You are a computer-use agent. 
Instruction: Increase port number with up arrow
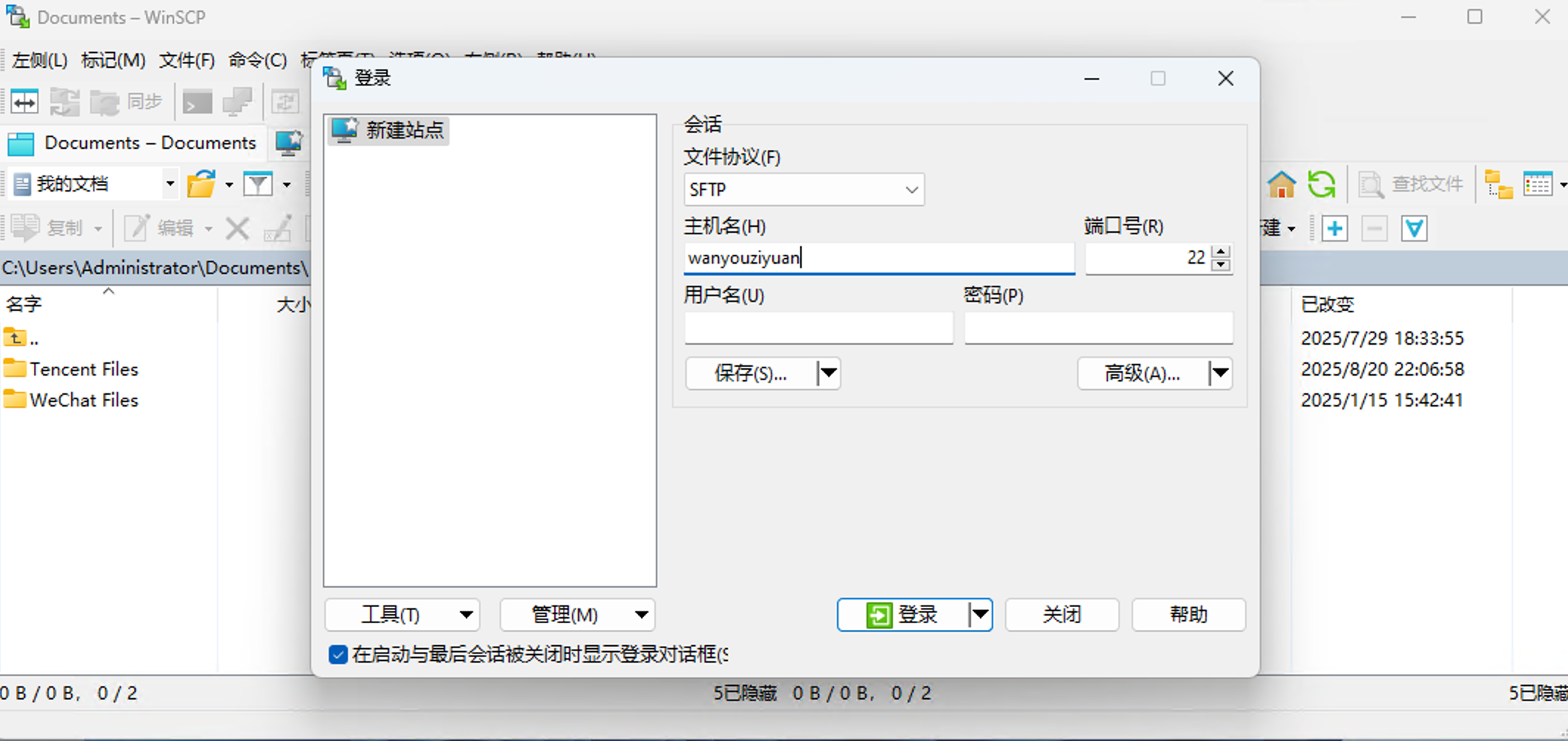1221,251
